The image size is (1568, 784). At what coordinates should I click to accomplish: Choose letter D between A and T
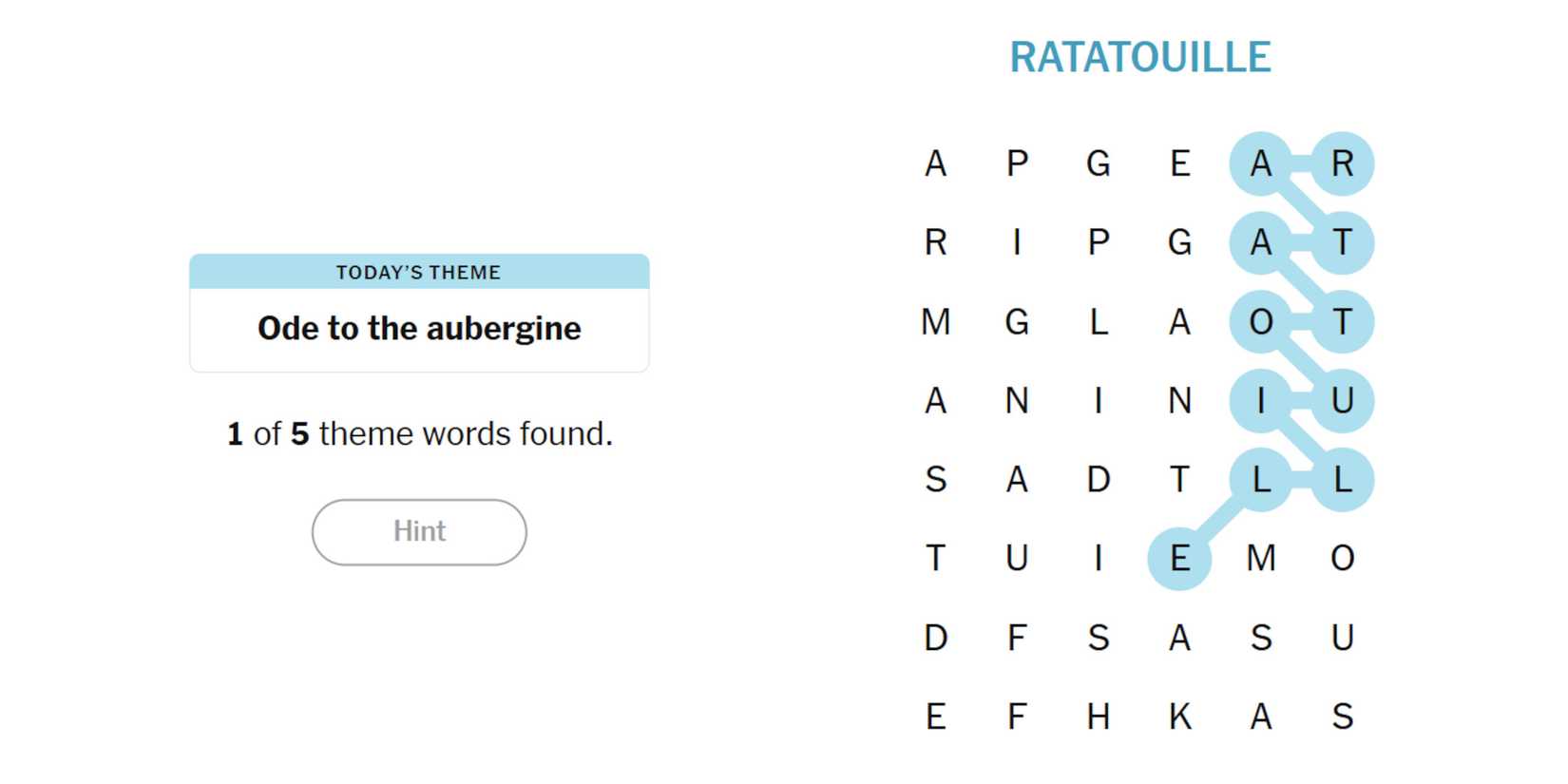1098,479
